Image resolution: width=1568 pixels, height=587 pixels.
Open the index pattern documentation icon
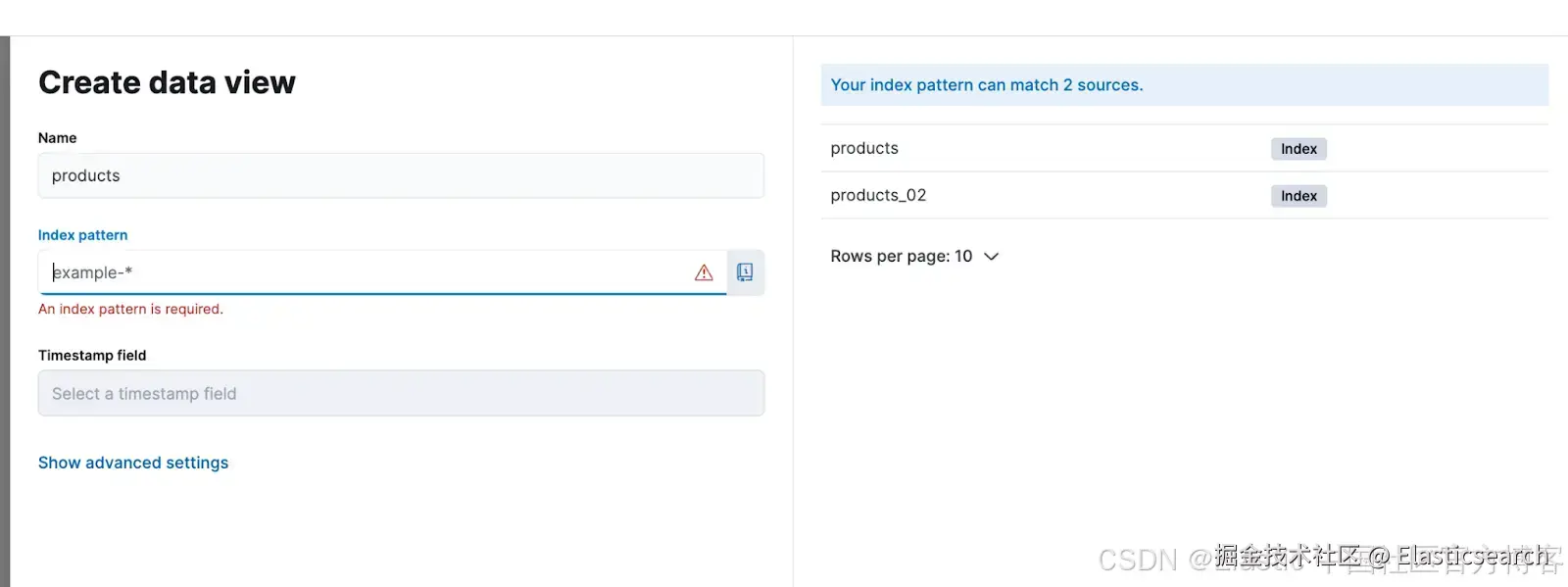[745, 272]
